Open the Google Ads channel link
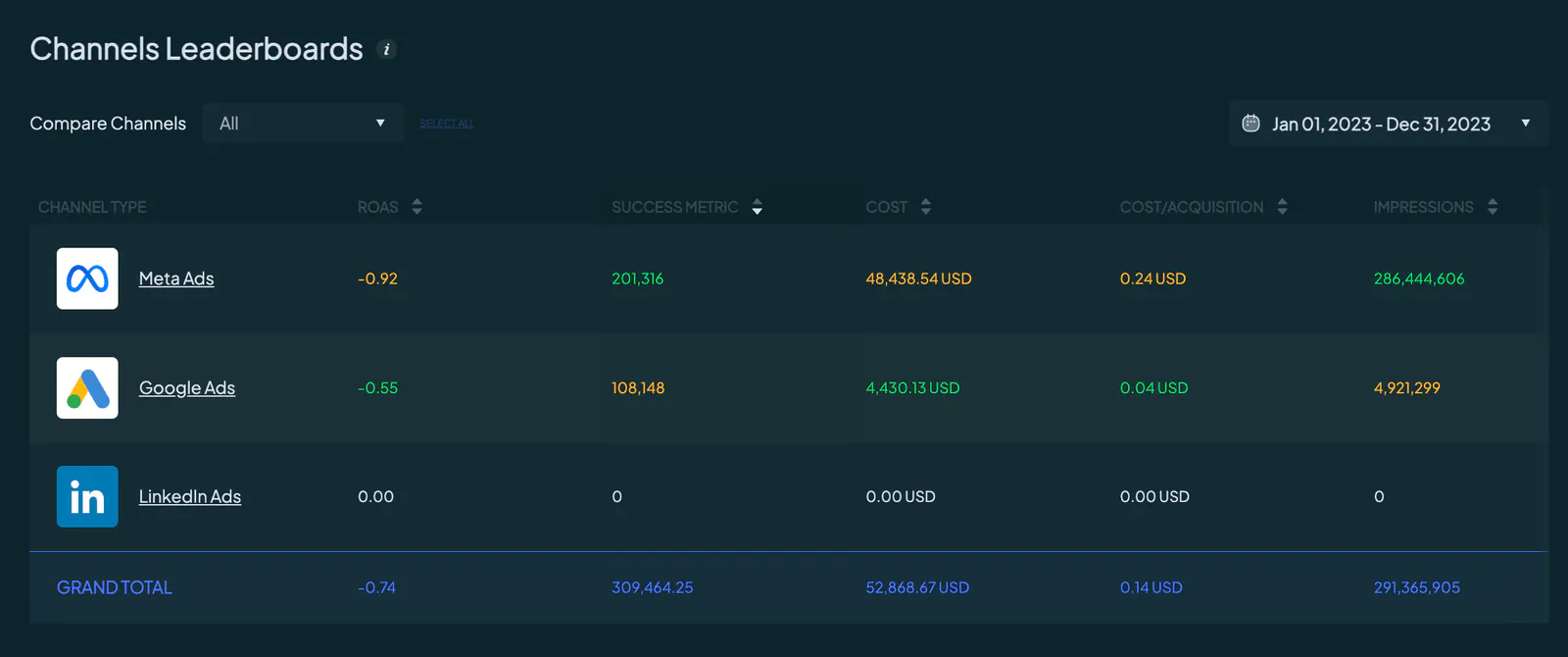The image size is (1568, 657). pos(187,388)
